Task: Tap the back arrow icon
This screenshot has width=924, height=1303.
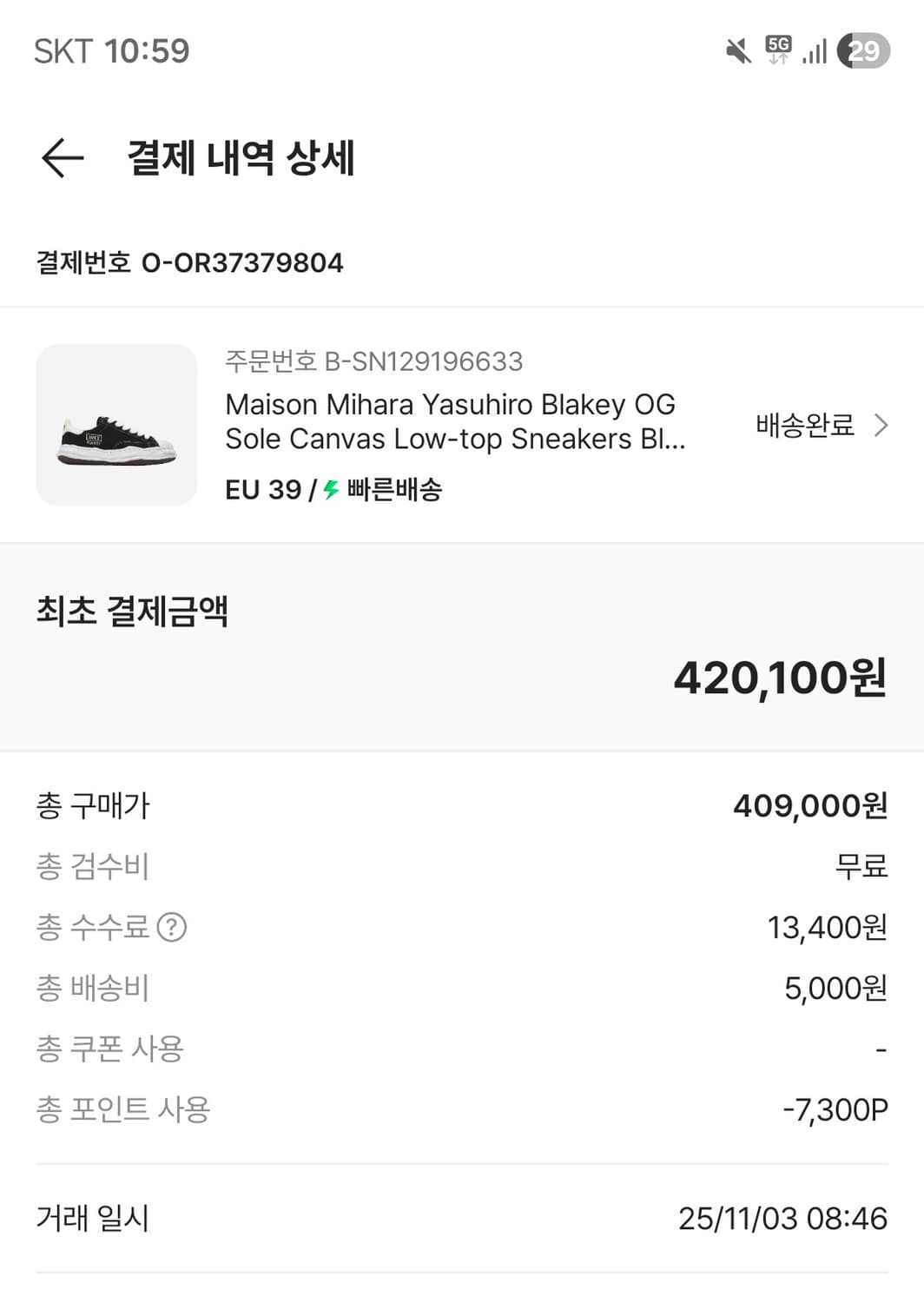Action: [63, 158]
